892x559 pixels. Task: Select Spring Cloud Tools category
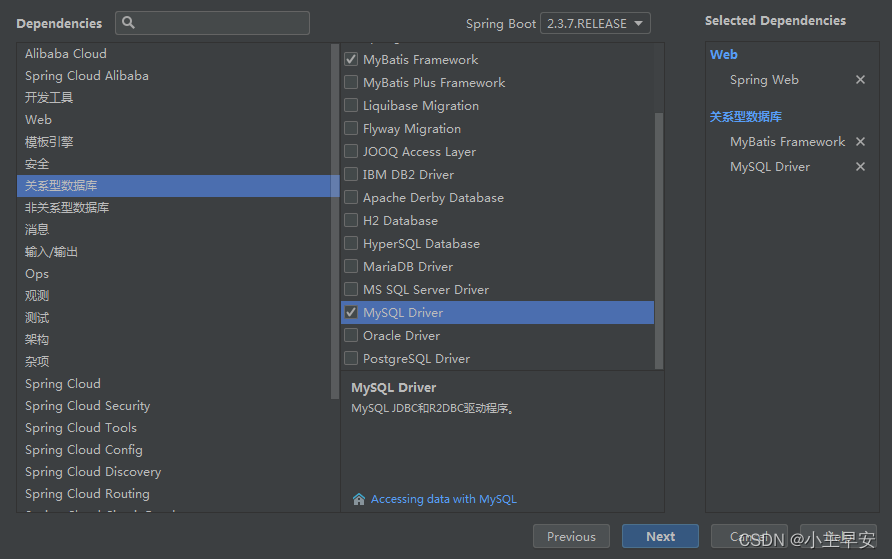click(x=174, y=428)
